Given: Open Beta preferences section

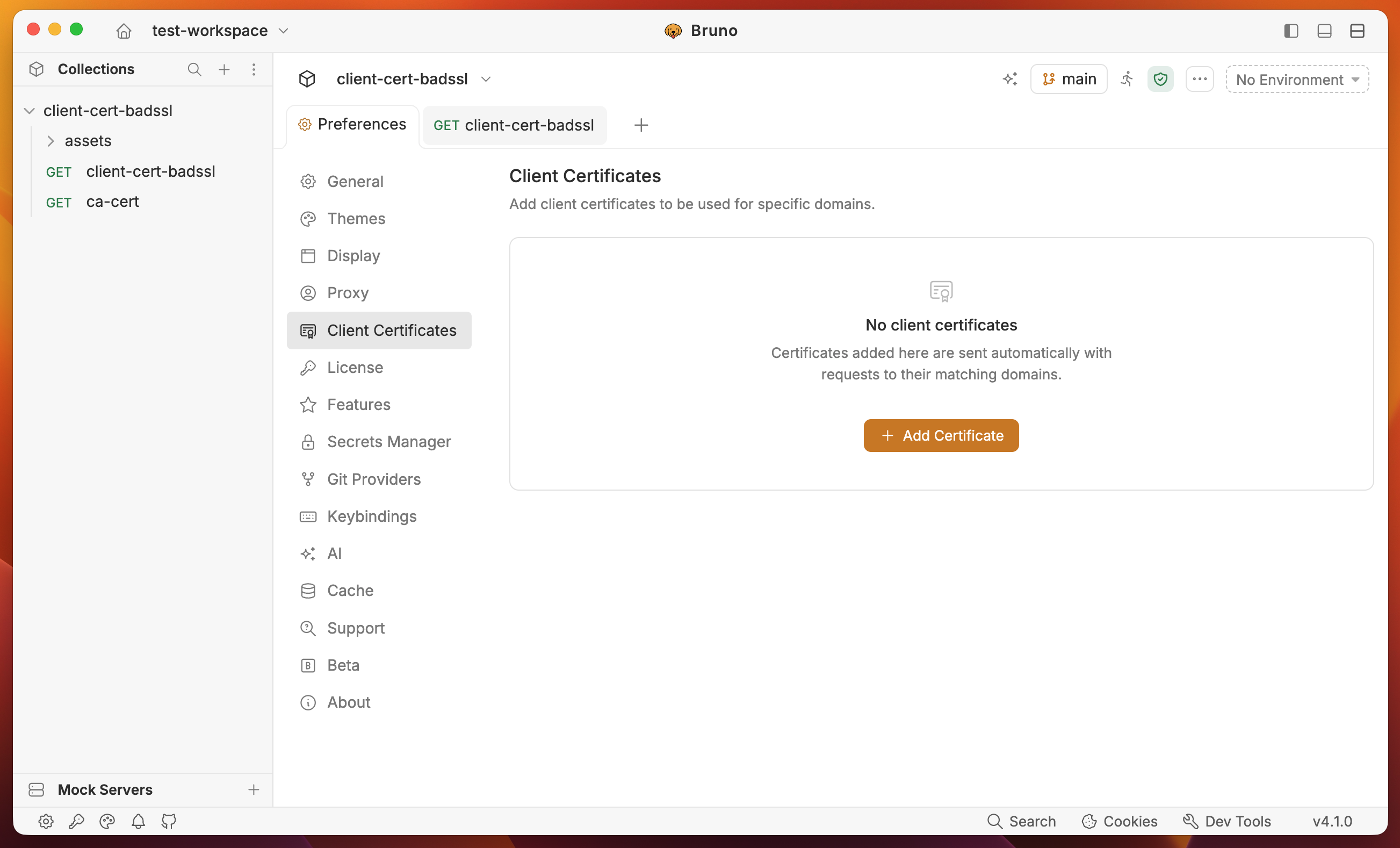Looking at the screenshot, I should (x=379, y=665).
